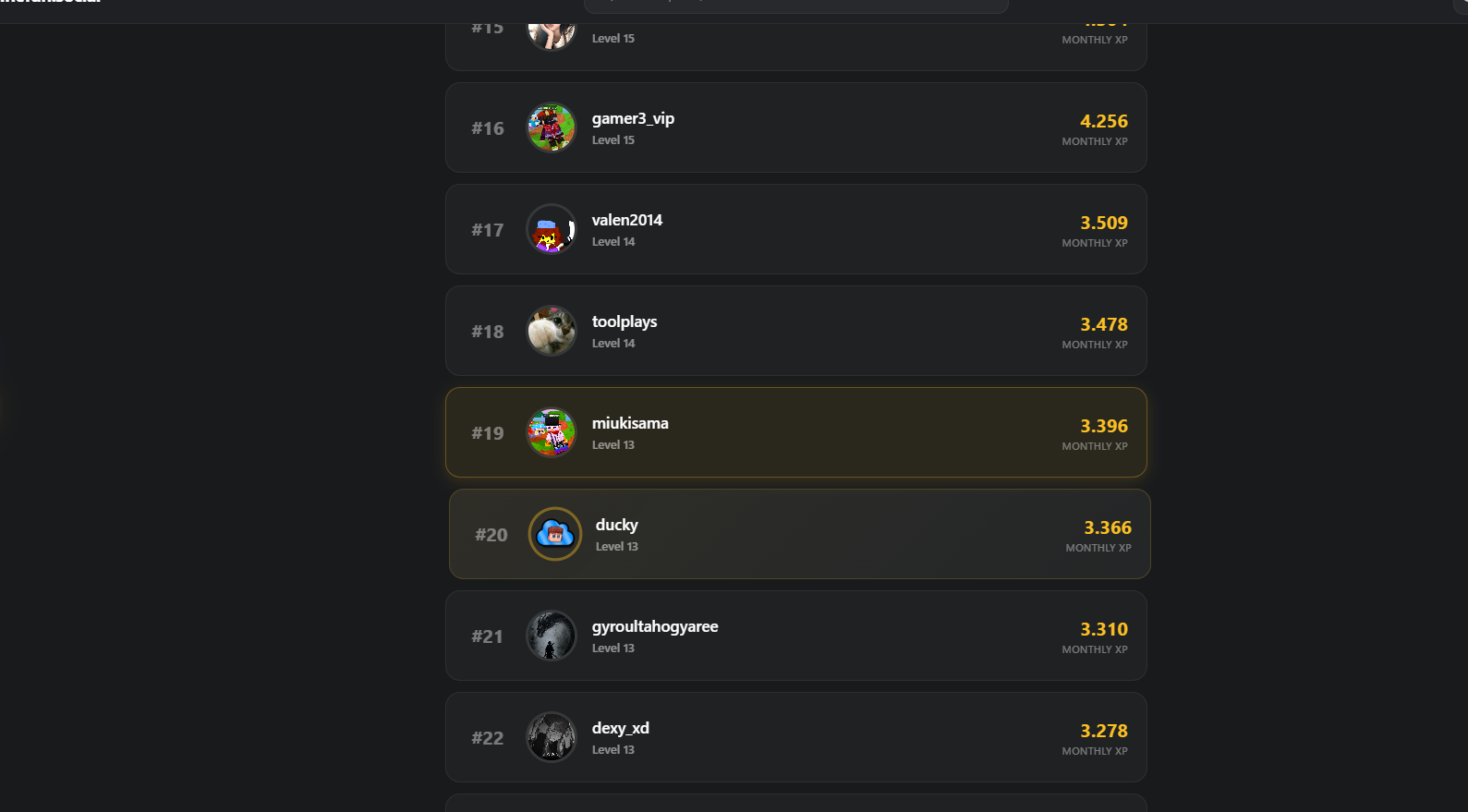Viewport: 1468px width, 812px height.
Task: Click the valen2014 username
Action: (626, 220)
